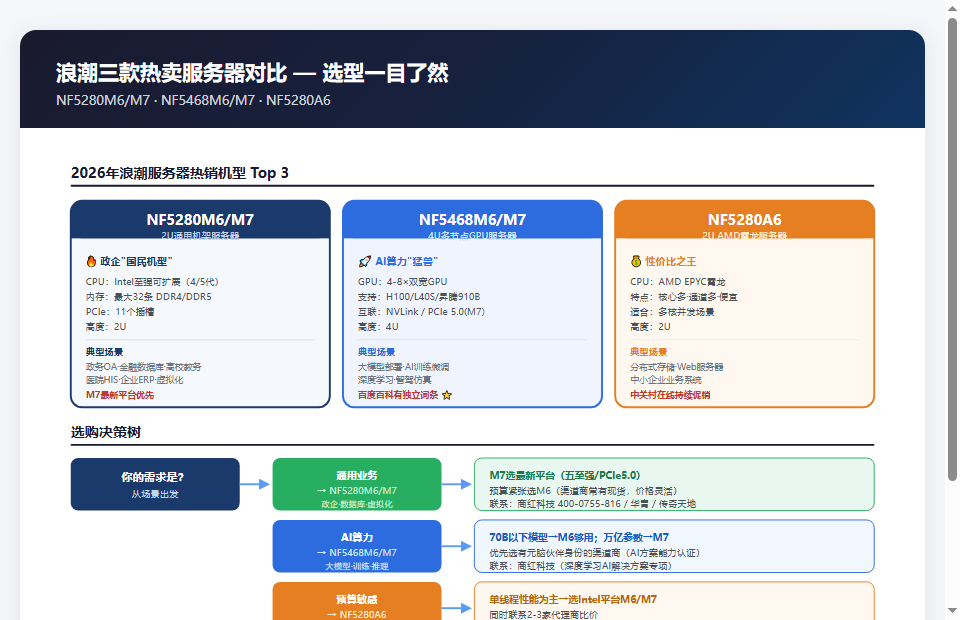Screen dimensions: 960x620
Task: Click the text 深度学习·智驾仿真
Action: [x=395, y=380]
